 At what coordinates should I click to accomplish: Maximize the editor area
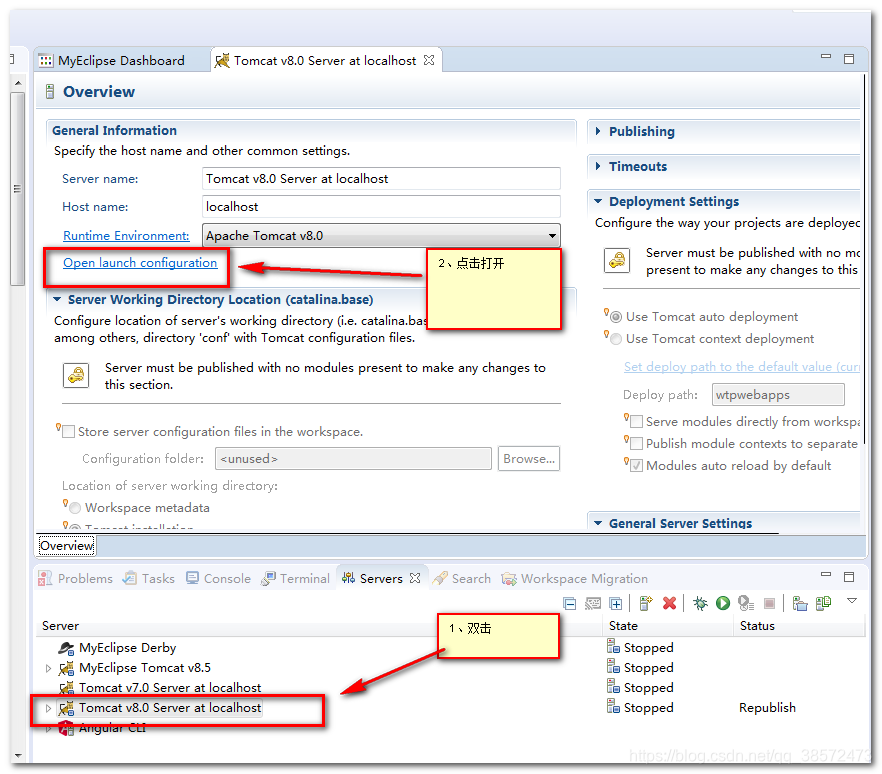pyautogui.click(x=849, y=59)
